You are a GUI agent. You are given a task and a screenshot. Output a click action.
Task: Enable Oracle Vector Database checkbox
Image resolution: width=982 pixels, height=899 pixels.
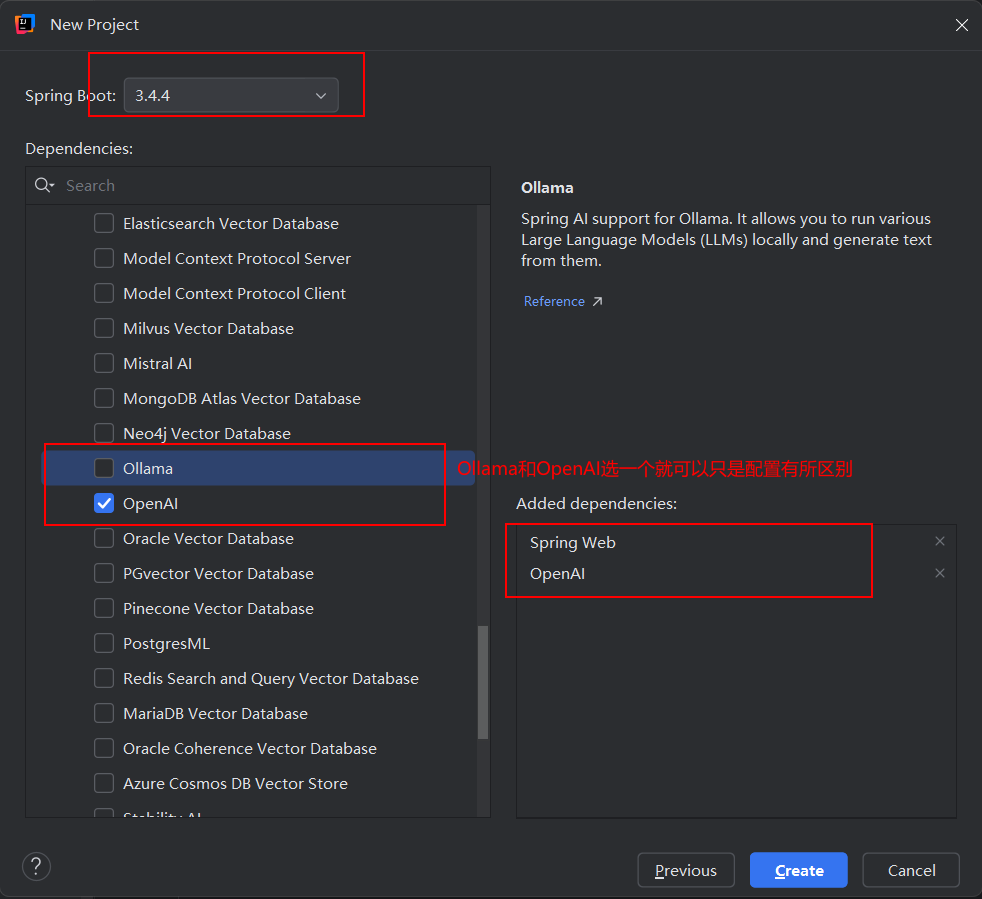pyautogui.click(x=104, y=538)
